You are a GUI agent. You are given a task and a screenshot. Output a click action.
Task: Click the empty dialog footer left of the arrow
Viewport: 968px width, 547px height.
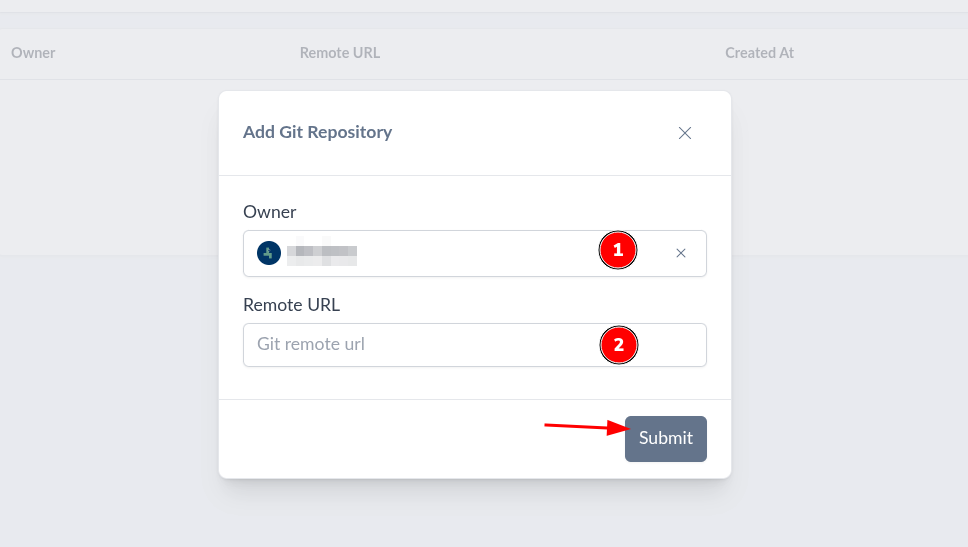pos(380,438)
